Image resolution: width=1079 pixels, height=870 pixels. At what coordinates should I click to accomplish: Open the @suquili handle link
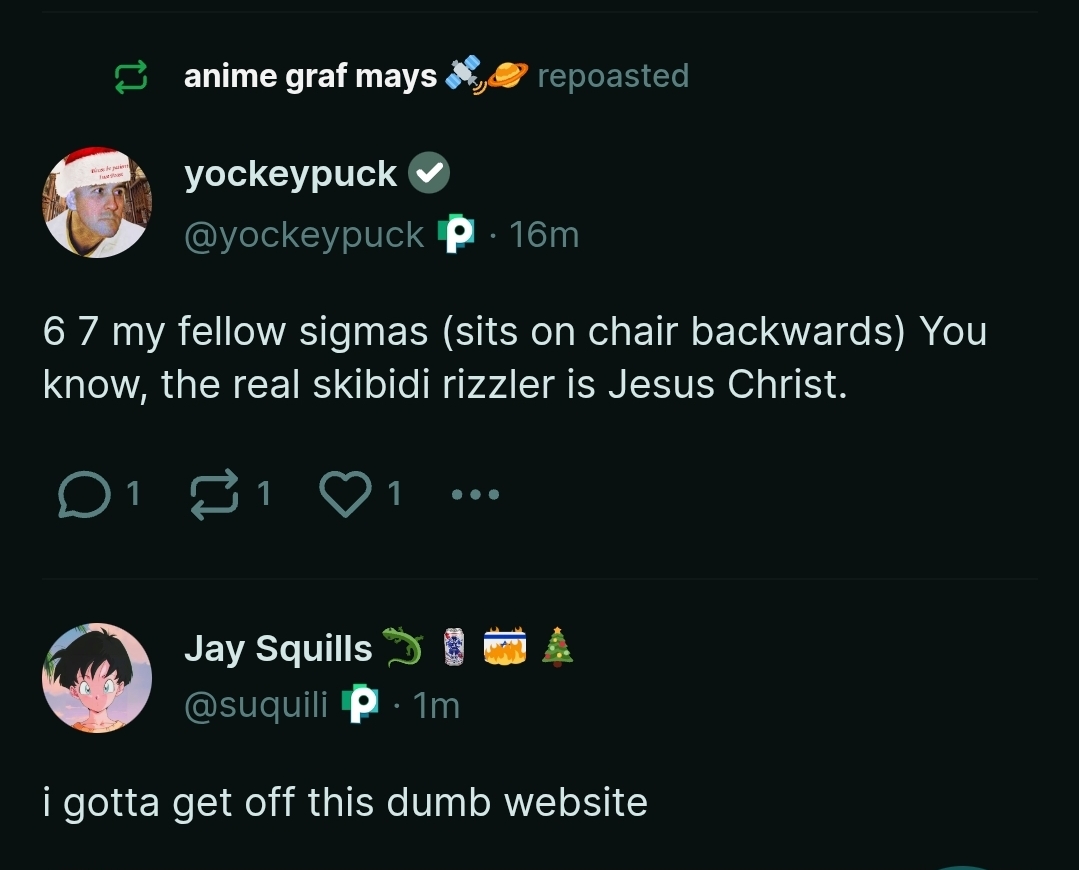tap(256, 706)
